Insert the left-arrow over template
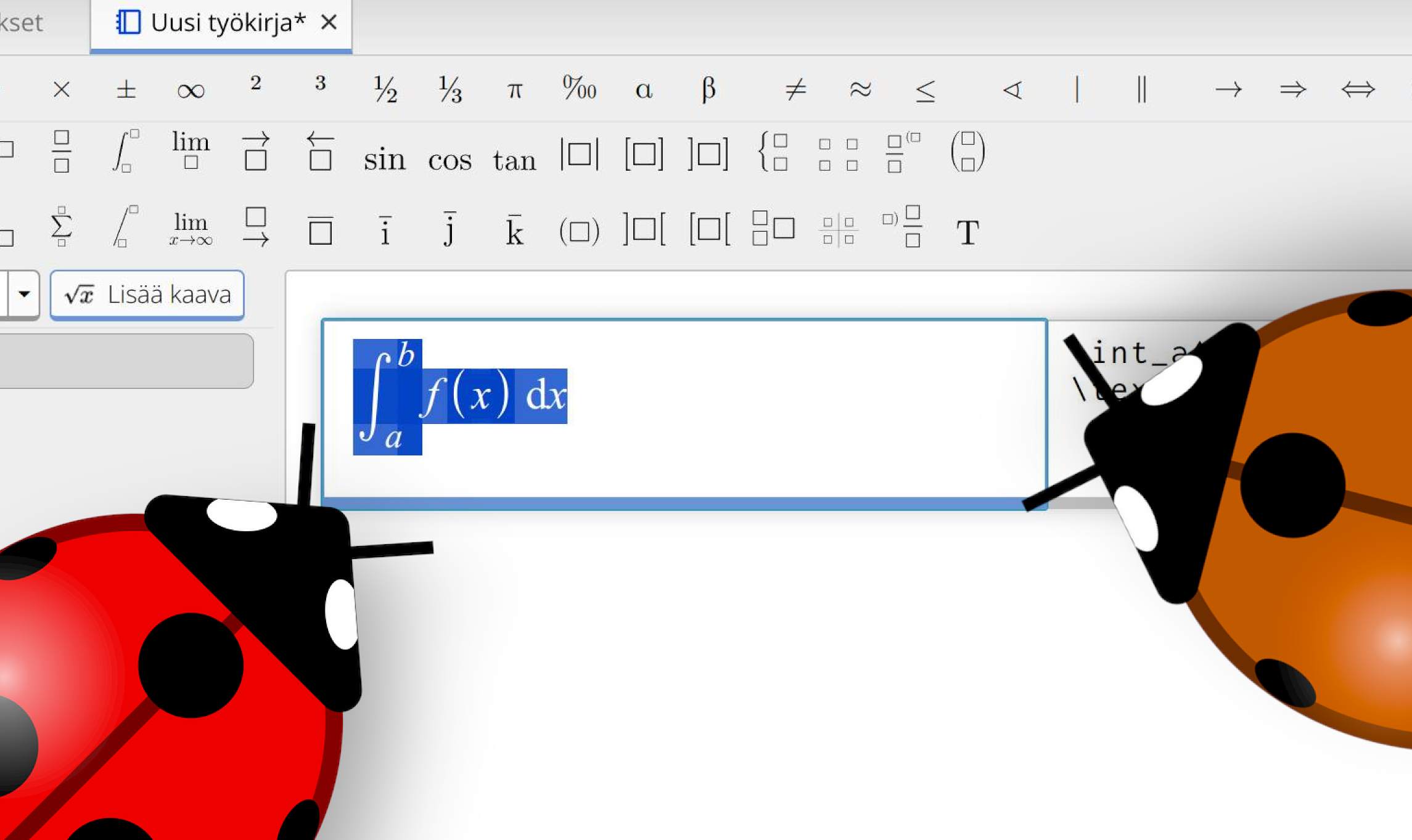 coord(320,151)
